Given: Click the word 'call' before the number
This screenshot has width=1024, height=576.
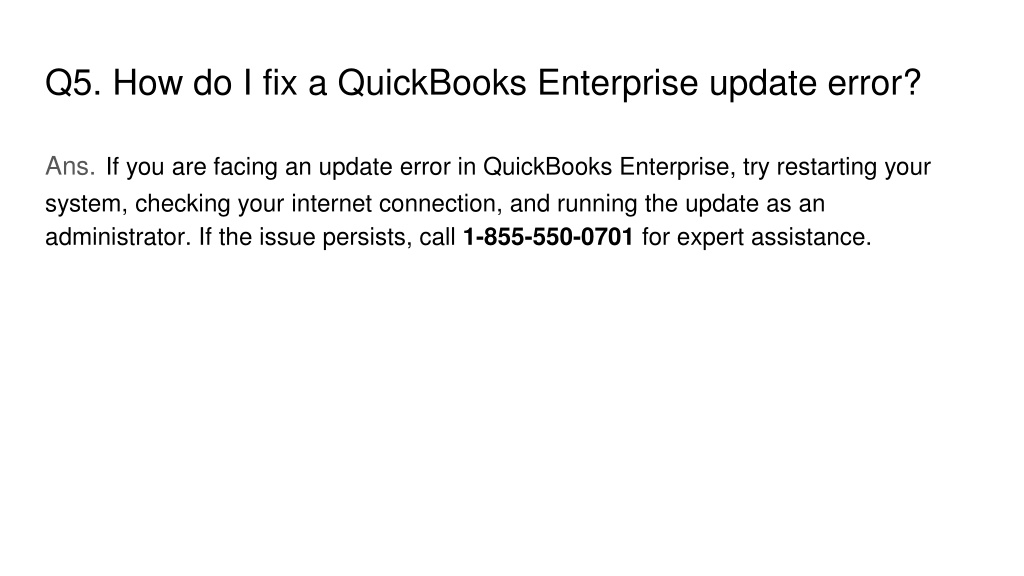Looking at the screenshot, I should pos(437,236).
